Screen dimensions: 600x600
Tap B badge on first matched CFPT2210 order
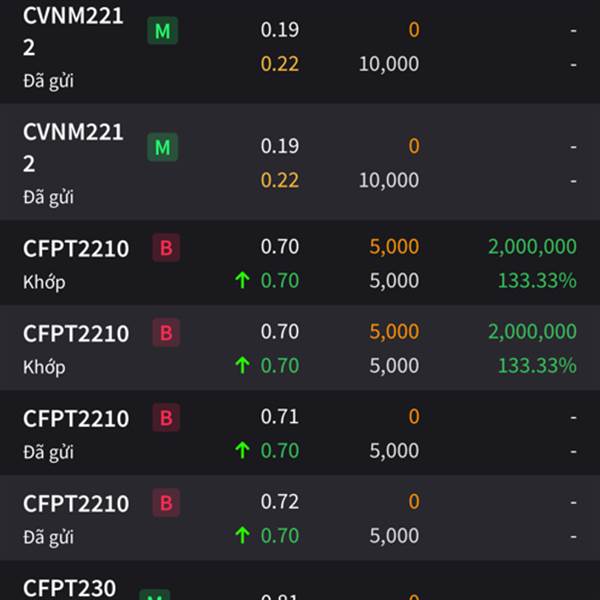[166, 248]
